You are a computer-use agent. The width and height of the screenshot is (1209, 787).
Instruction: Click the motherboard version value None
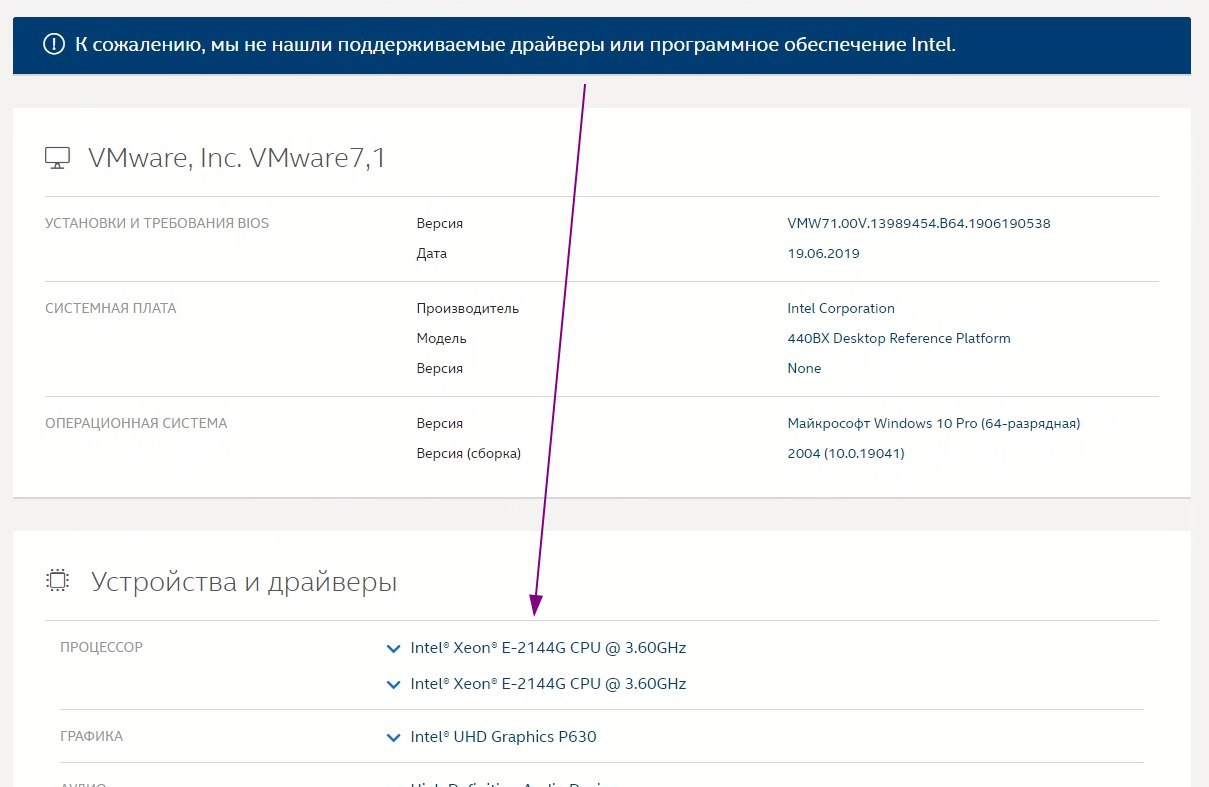click(x=804, y=368)
